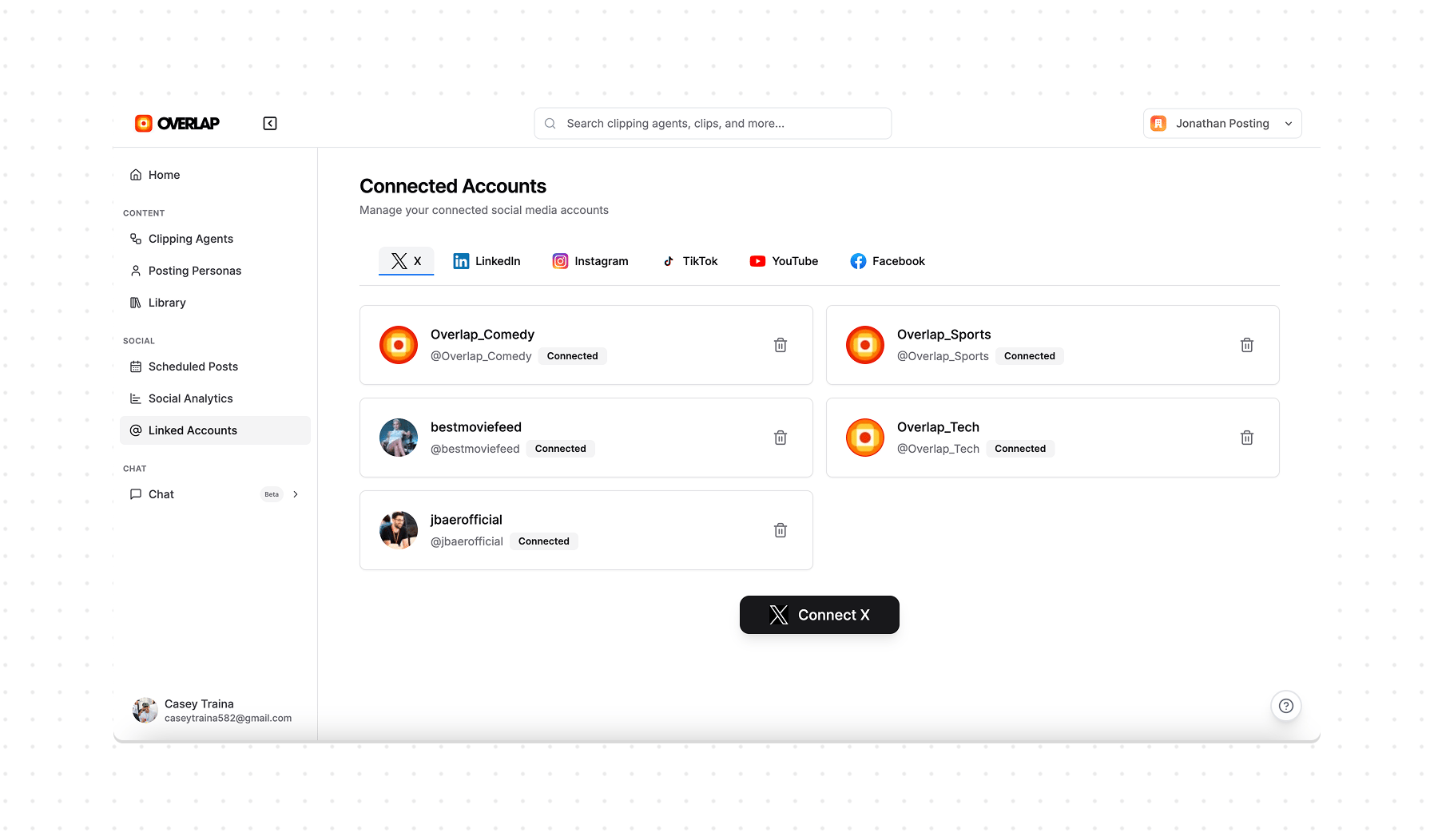Click the Overlap_Tech profile avatar
The height and width of the screenshot is (840, 1434).
pyautogui.click(x=865, y=438)
